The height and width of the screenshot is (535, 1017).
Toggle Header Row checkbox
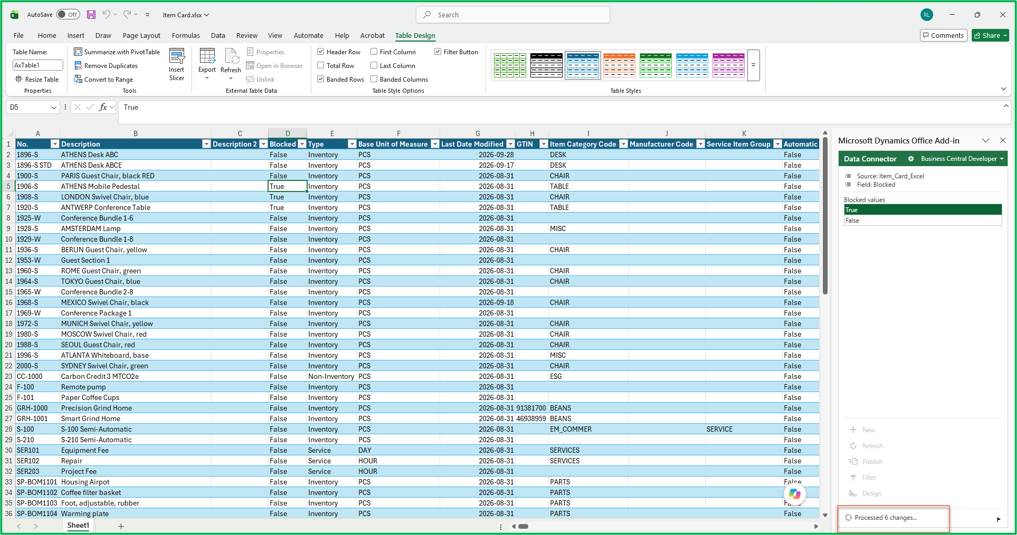[320, 52]
